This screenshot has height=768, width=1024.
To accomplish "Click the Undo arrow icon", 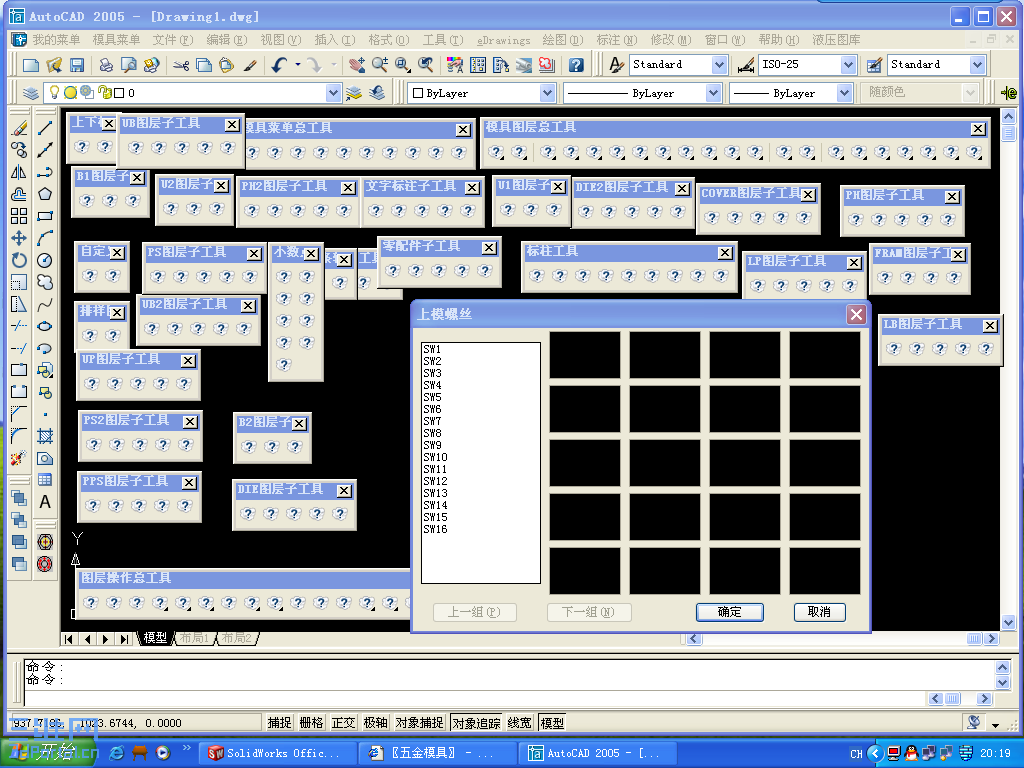I will click(278, 64).
